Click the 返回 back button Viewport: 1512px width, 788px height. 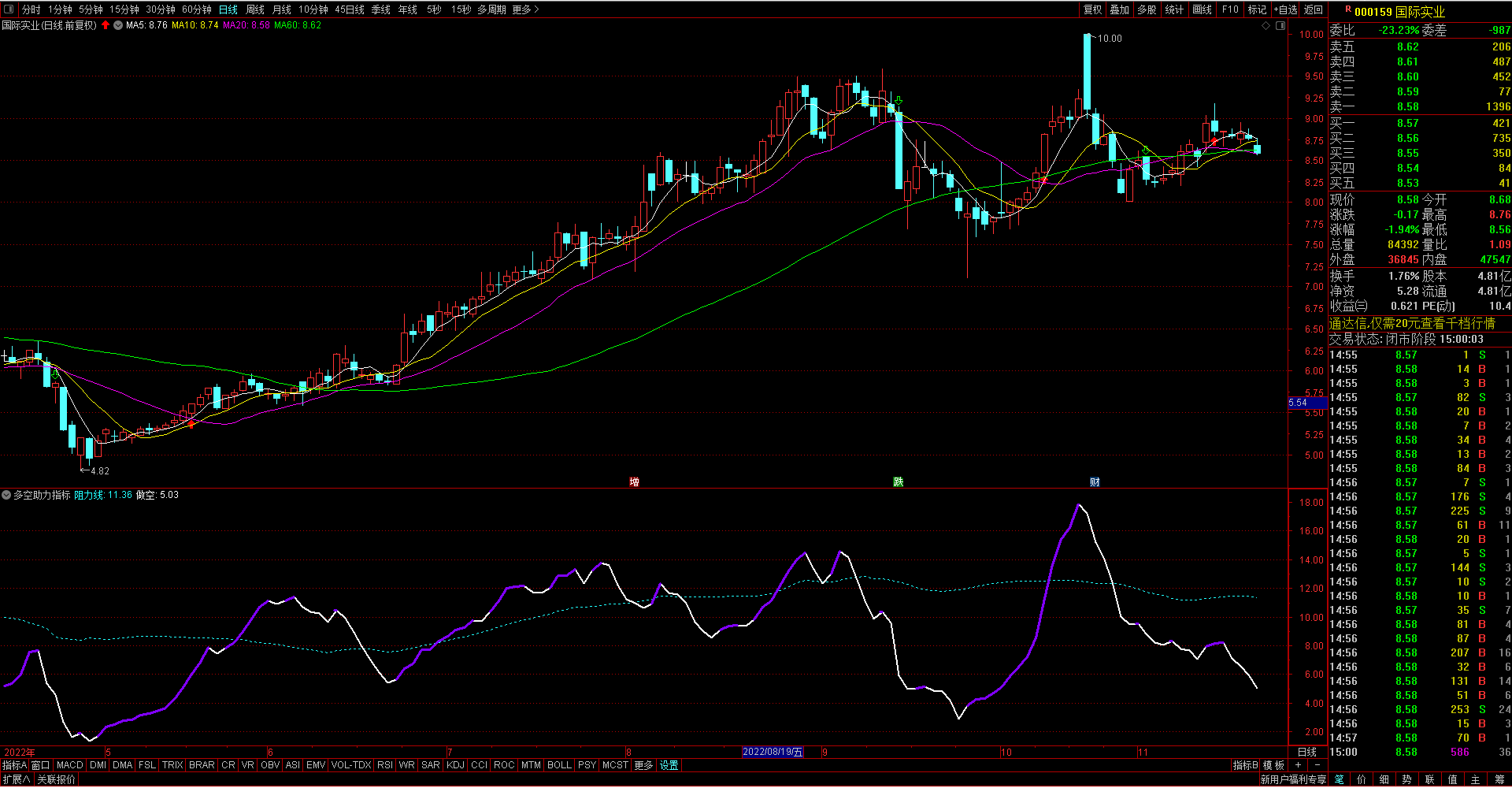1314,9
